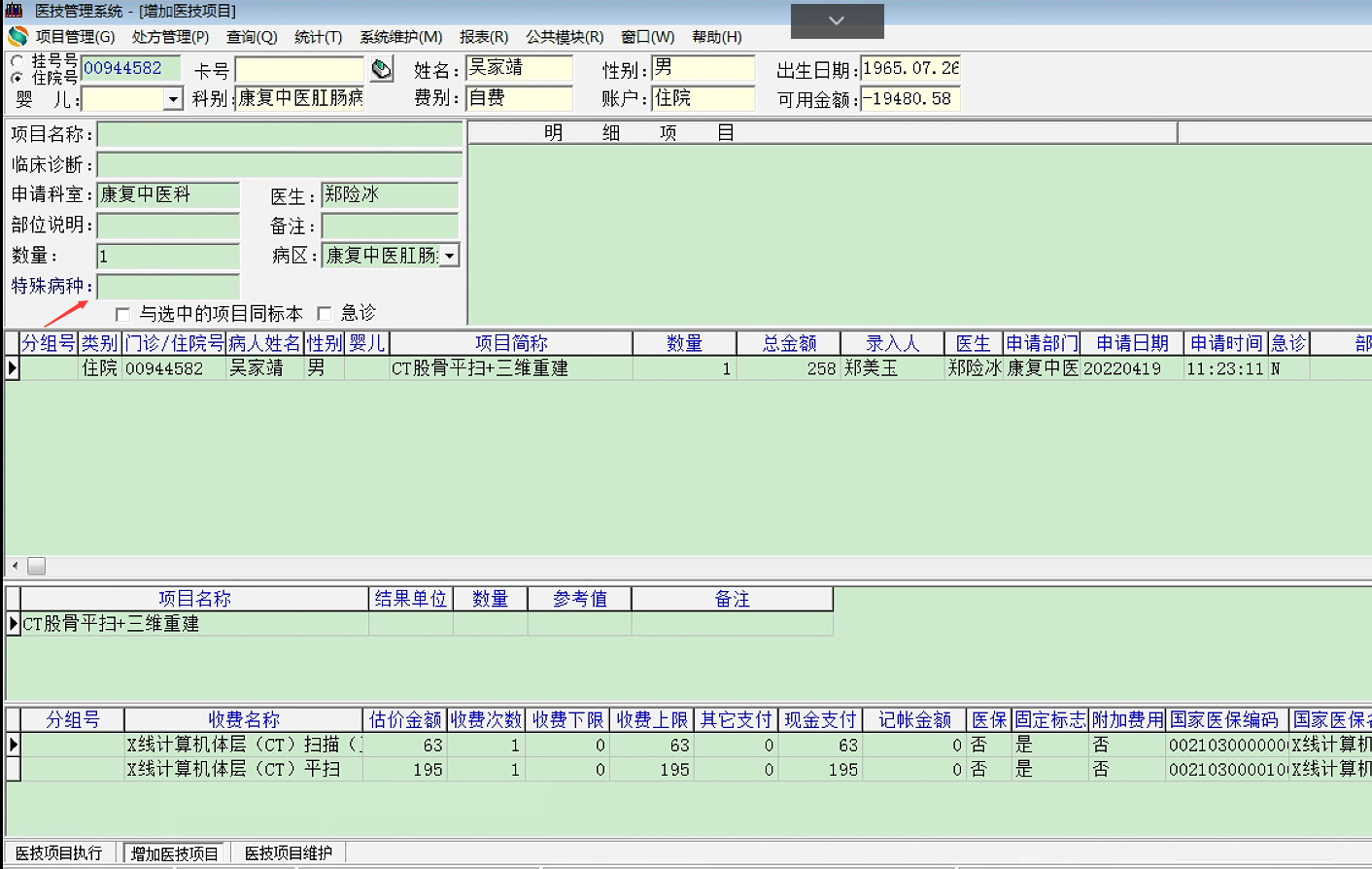The image size is (1372, 869).
Task: Click the card reader icon beside 卡号
Action: (x=382, y=69)
